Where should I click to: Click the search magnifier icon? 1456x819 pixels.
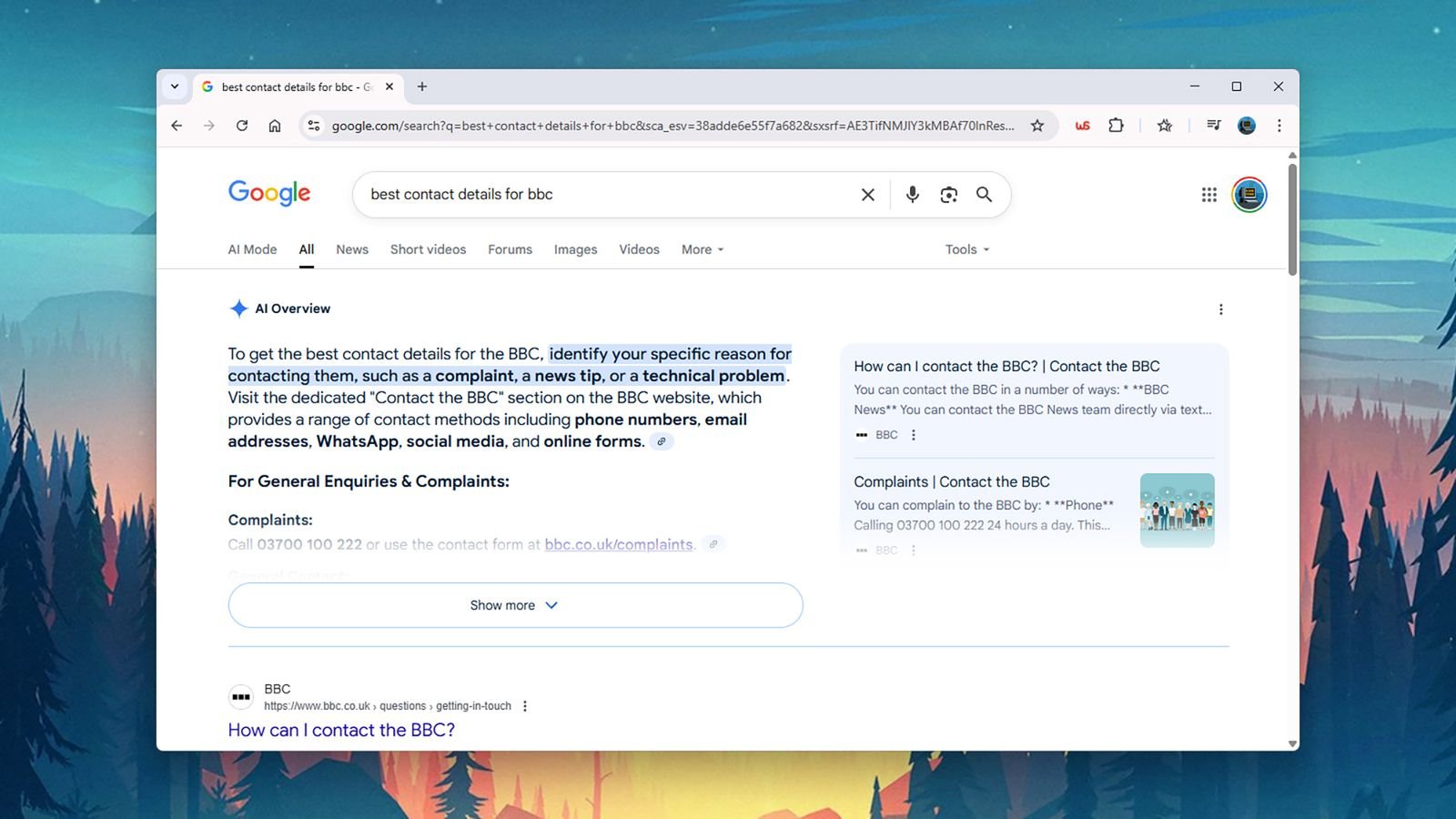(984, 195)
